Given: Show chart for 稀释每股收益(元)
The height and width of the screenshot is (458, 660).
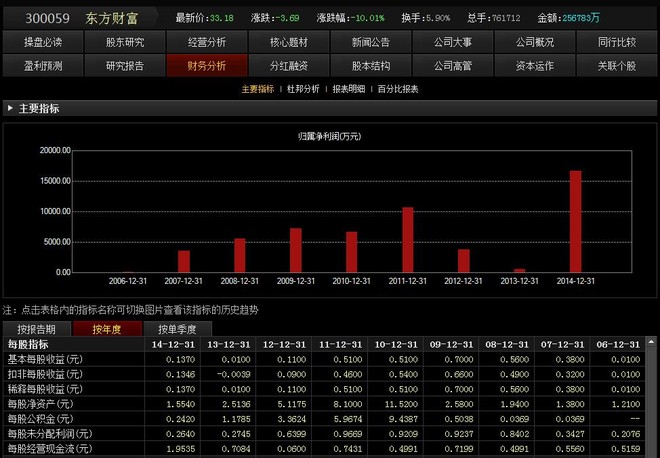Looking at the screenshot, I should pos(45,389).
